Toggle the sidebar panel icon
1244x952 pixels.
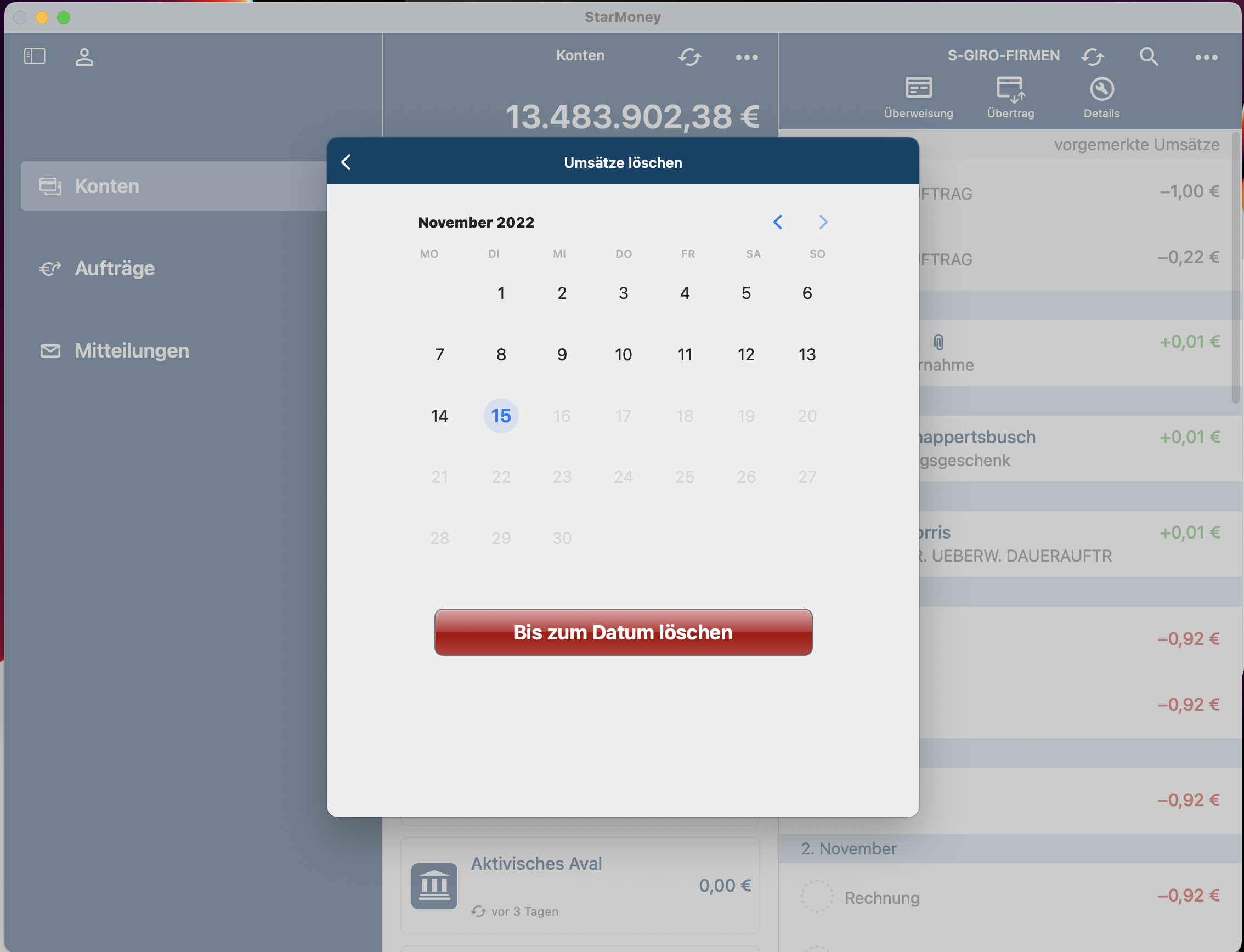coord(35,56)
